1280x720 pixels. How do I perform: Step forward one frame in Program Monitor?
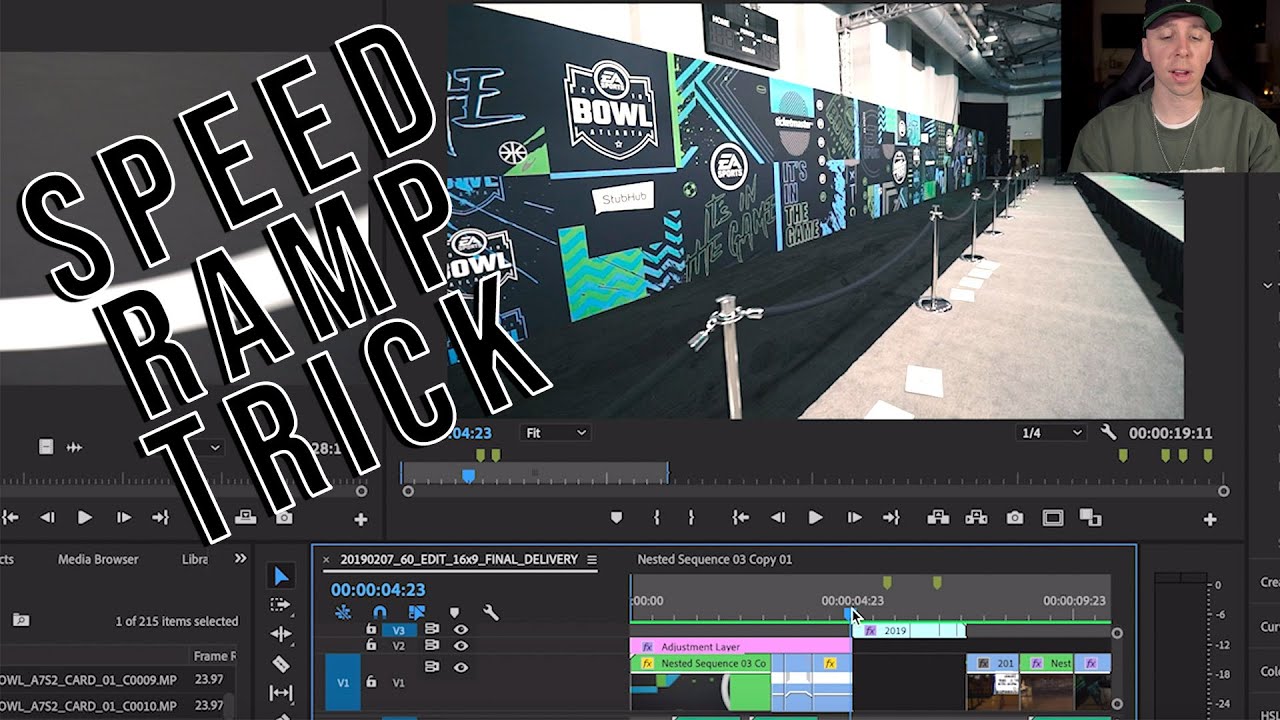(854, 517)
